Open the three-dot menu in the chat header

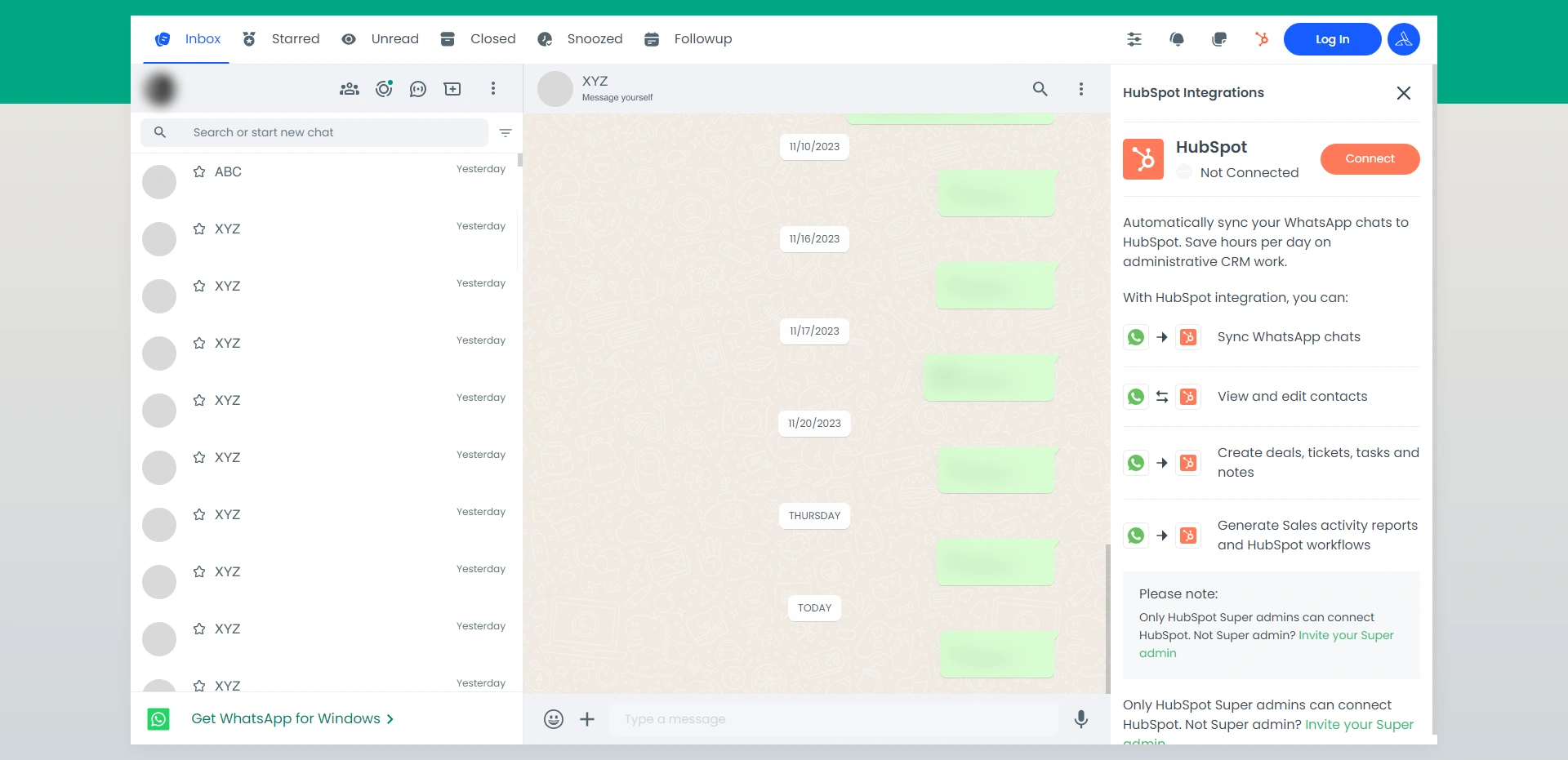point(1080,88)
